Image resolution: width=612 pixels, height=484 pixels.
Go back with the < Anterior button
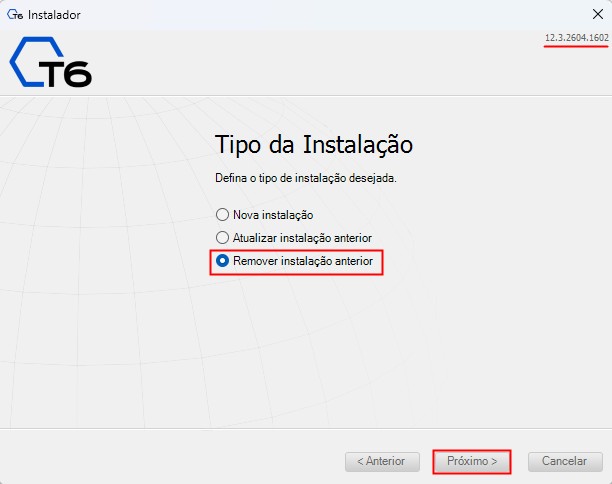382,461
